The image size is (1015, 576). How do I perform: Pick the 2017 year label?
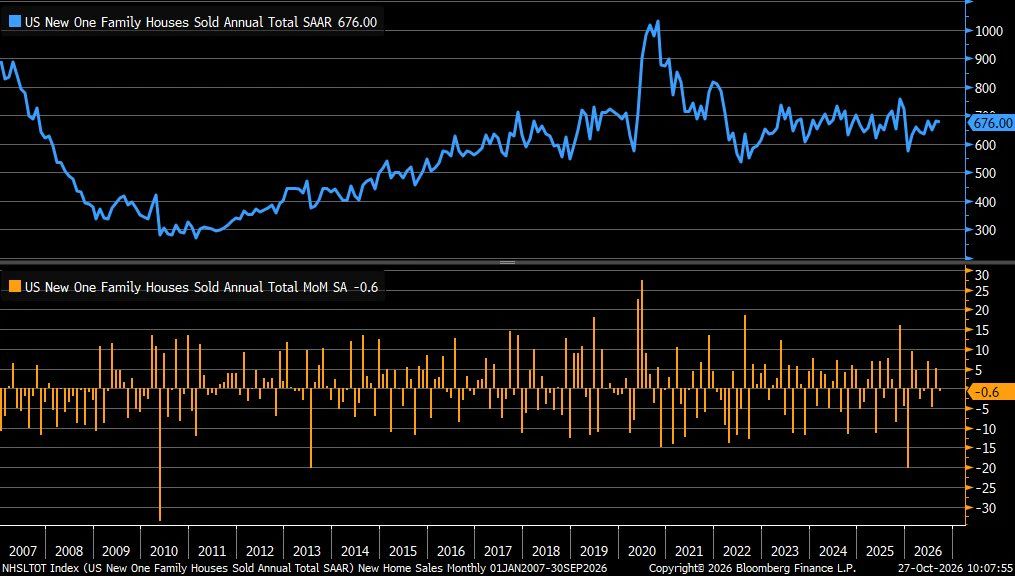tap(498, 551)
